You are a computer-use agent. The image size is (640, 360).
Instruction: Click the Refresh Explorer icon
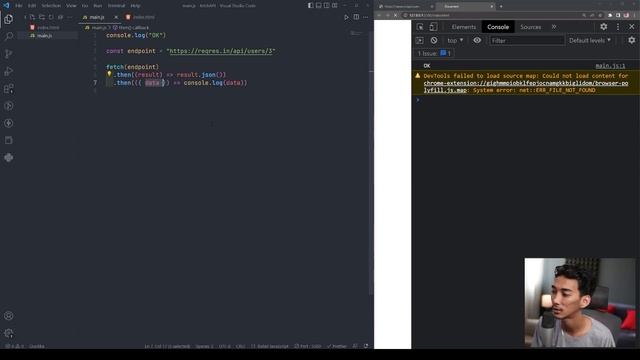[51, 17]
